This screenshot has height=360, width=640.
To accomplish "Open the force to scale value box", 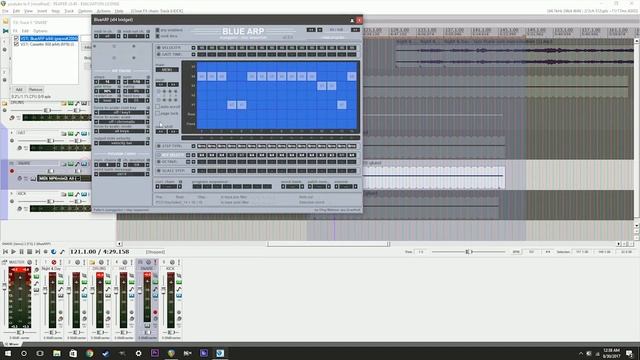I will 122,122.
